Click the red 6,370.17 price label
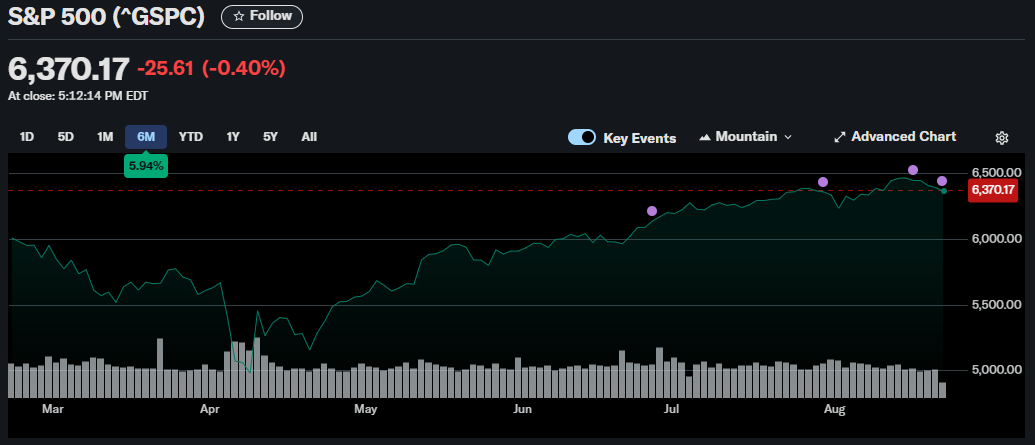 [x=993, y=190]
